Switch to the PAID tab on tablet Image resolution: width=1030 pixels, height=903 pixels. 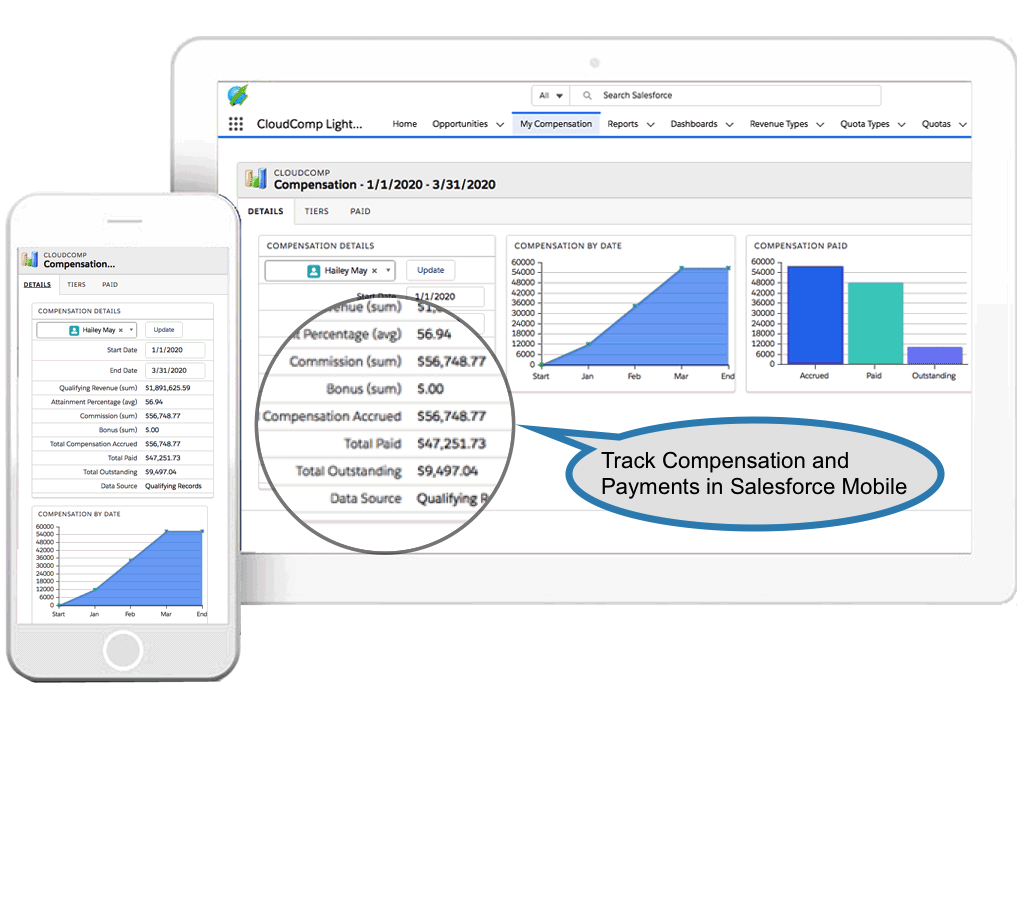tap(360, 211)
